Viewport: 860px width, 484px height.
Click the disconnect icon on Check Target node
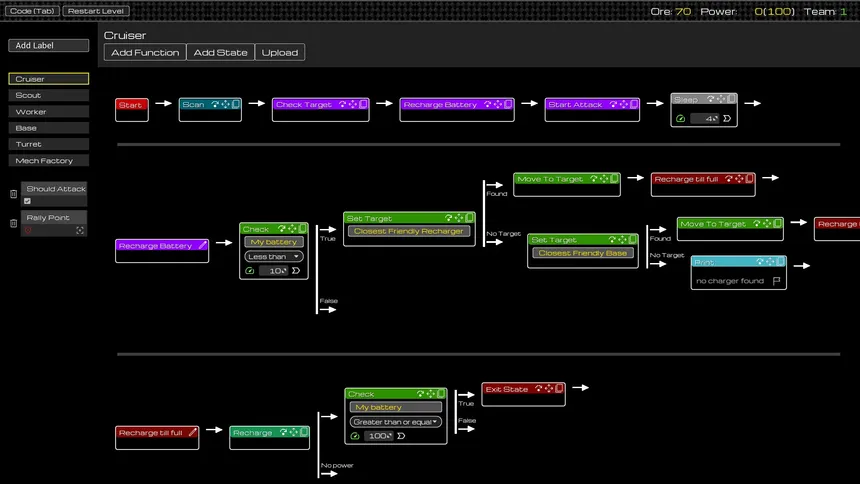[x=343, y=104]
